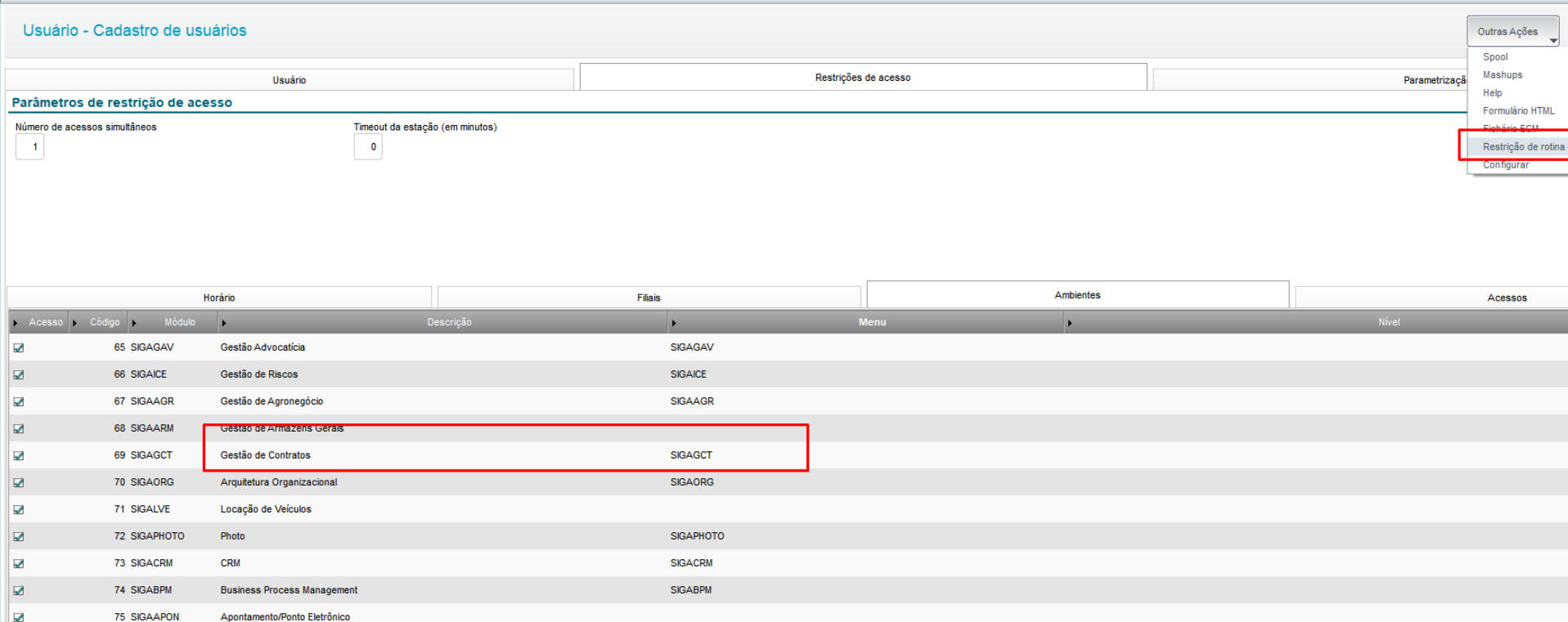Click SIGAGAV in the Menu column
The height and width of the screenshot is (622, 1568).
pos(692,347)
